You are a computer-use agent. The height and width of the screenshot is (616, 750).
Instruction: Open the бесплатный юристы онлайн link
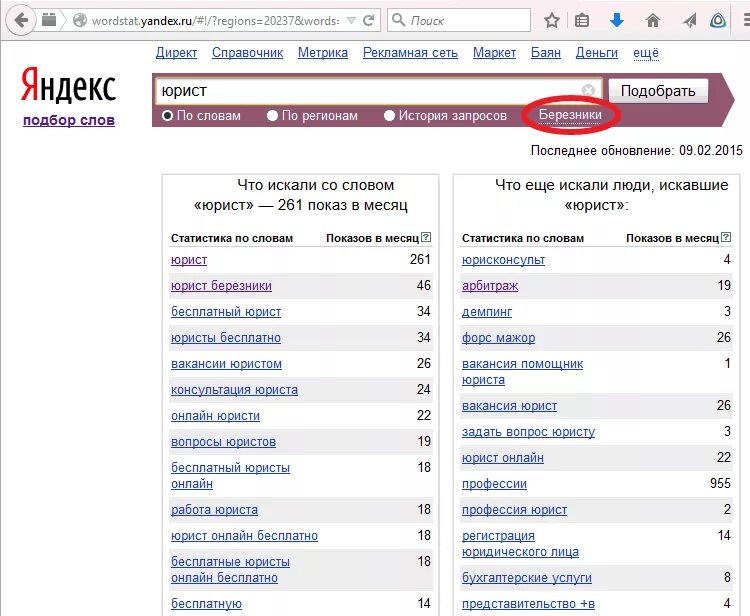[x=231, y=475]
